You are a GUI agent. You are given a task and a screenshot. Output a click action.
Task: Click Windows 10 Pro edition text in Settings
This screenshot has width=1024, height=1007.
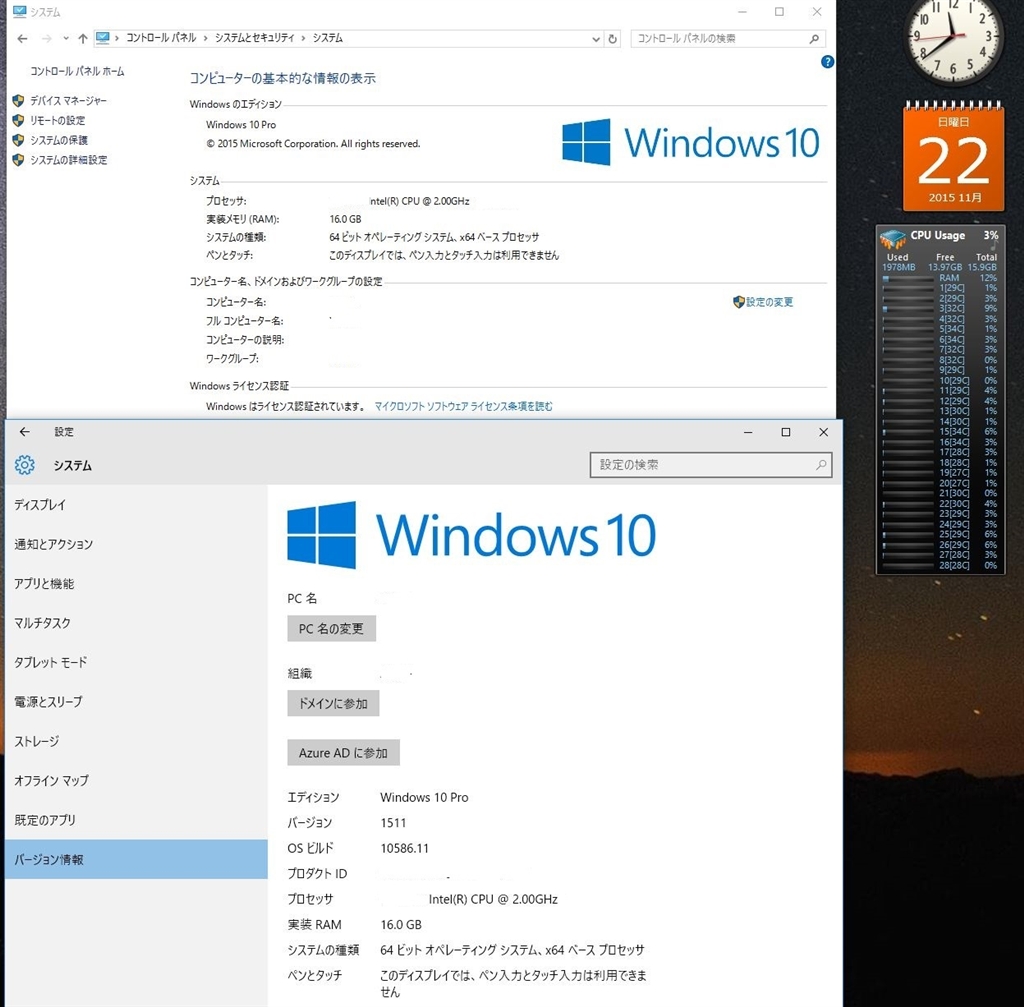(x=424, y=797)
